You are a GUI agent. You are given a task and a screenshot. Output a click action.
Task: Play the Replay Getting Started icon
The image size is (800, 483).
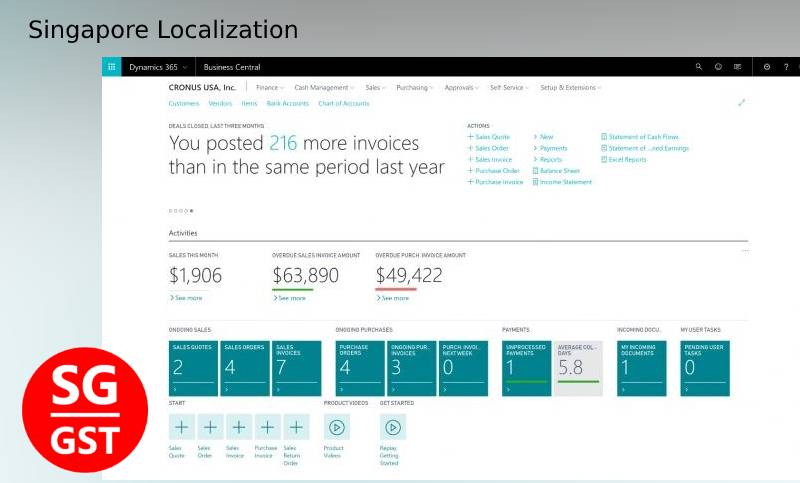[x=393, y=427]
